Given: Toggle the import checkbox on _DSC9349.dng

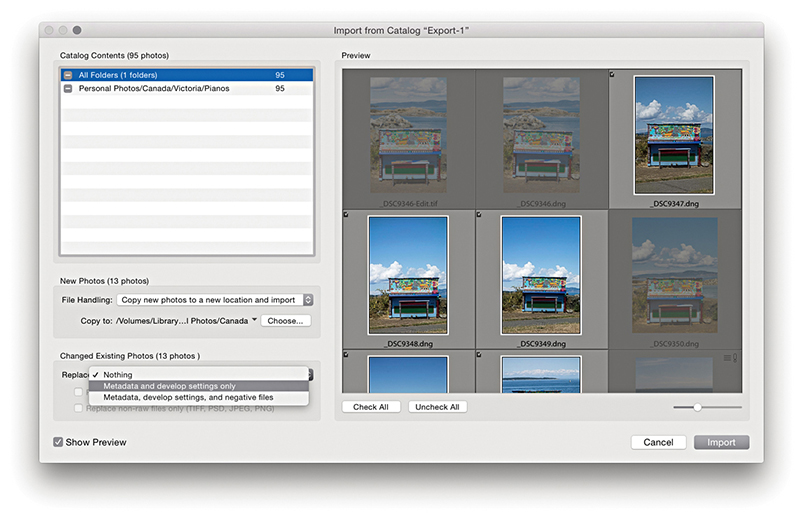Looking at the screenshot, I should [480, 215].
